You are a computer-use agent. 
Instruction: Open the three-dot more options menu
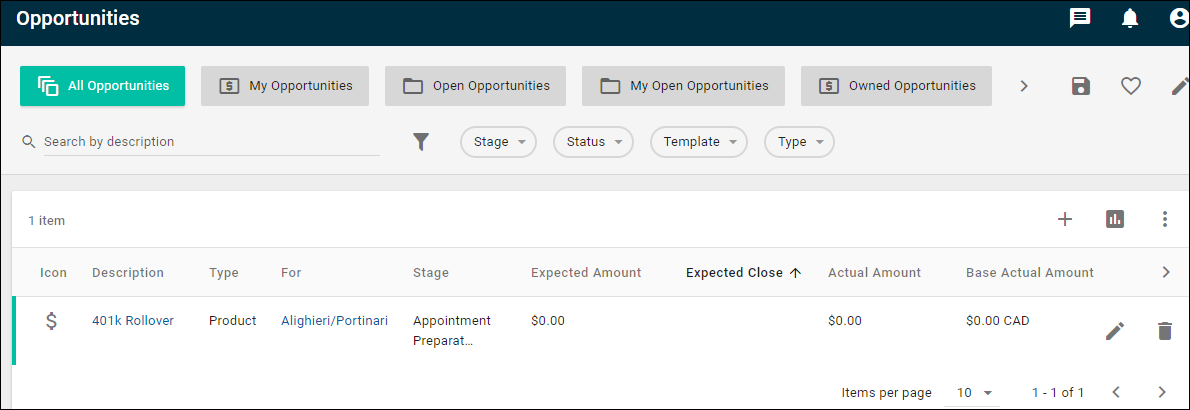pyautogui.click(x=1165, y=219)
